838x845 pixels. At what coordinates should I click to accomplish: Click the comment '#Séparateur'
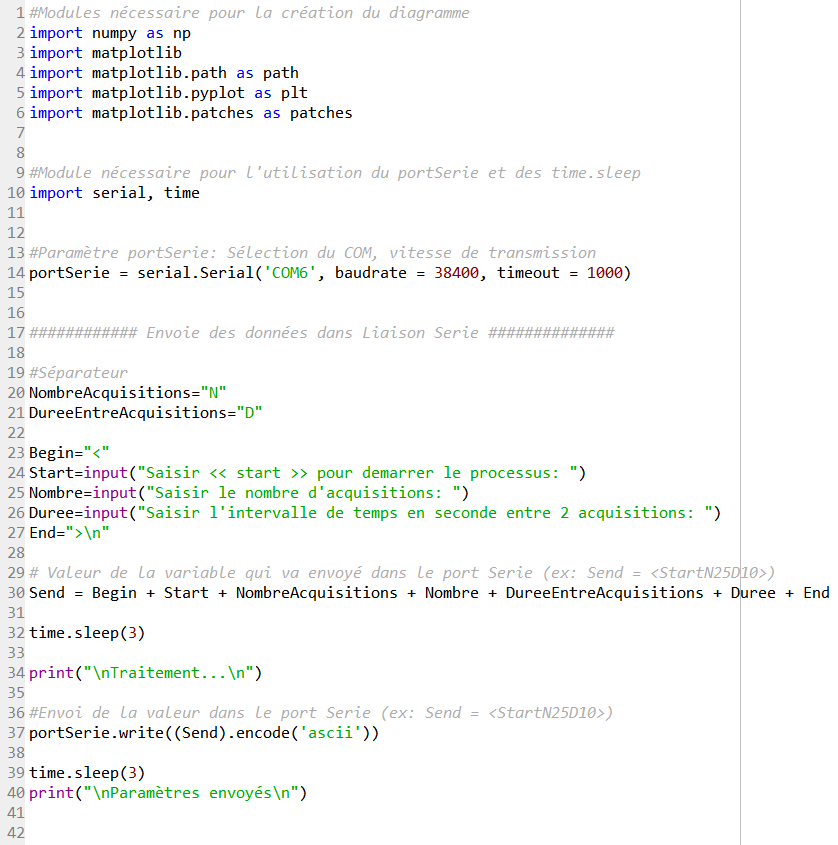click(78, 373)
